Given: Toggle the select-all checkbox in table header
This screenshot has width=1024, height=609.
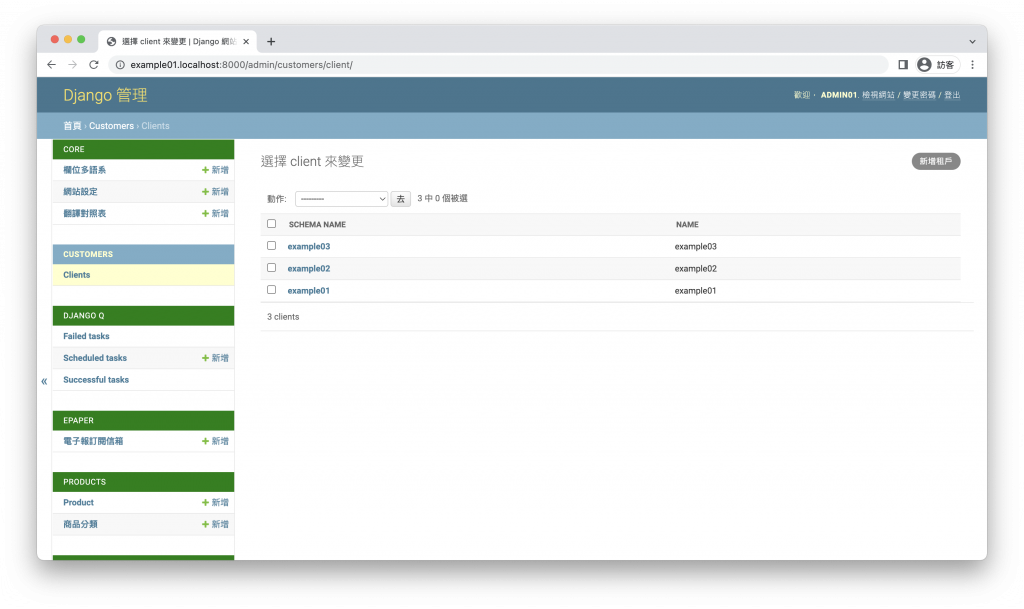Looking at the screenshot, I should (x=272, y=224).
